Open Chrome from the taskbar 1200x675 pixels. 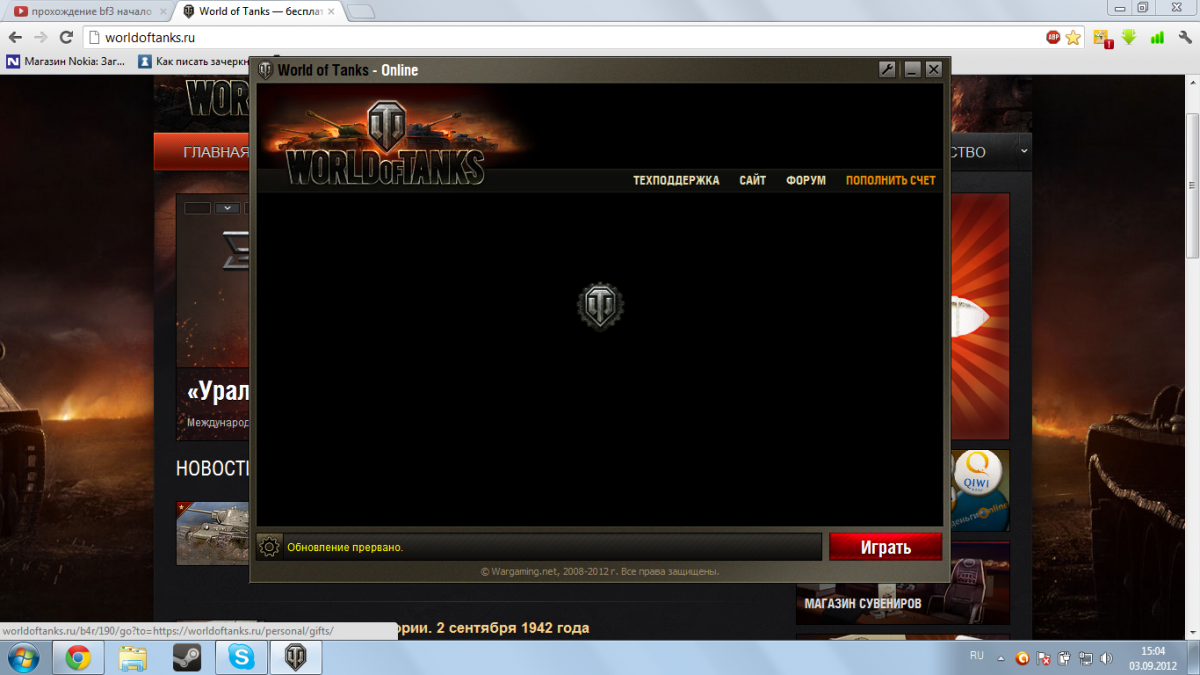[x=78, y=657]
